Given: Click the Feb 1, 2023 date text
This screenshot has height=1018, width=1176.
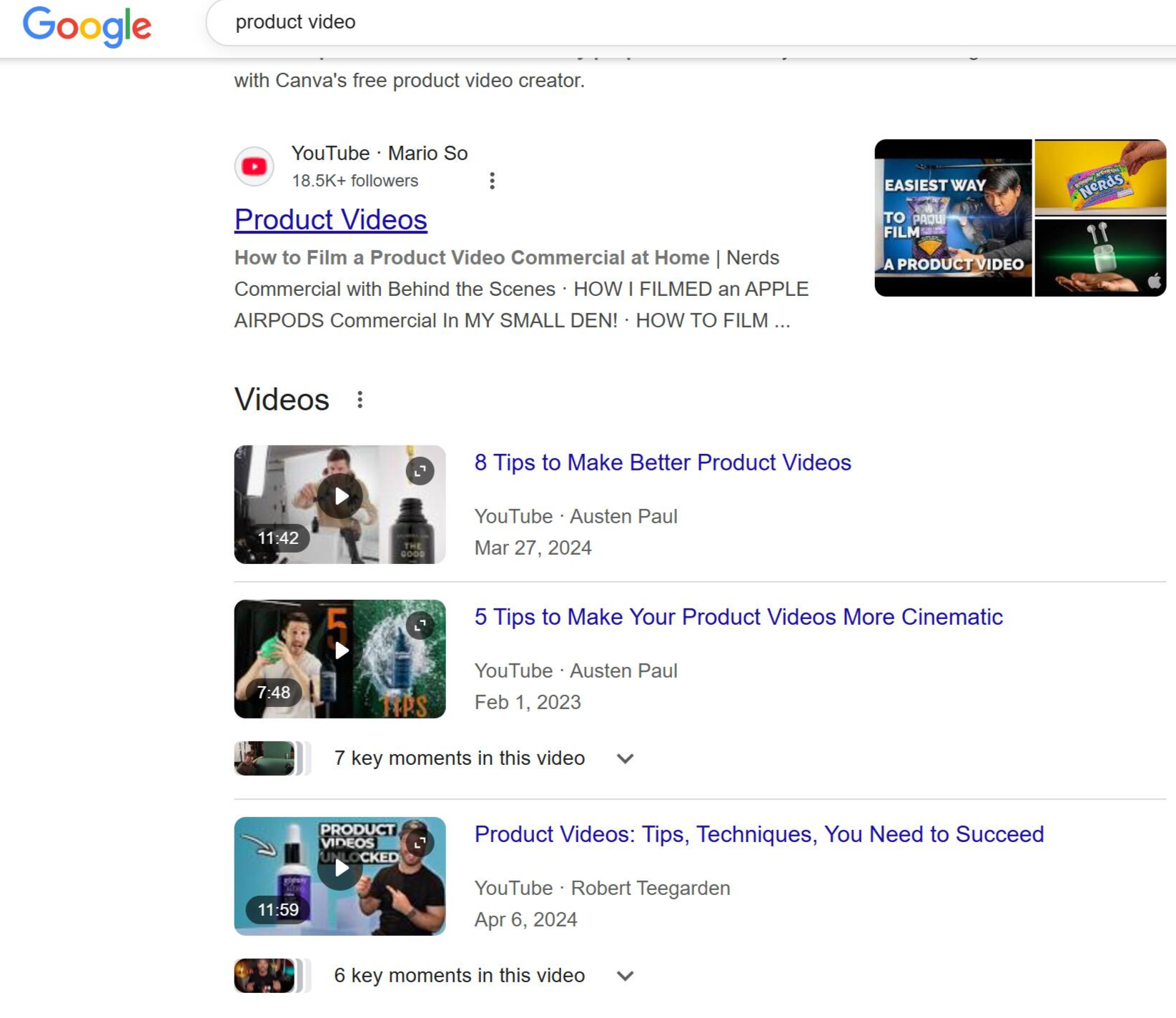Looking at the screenshot, I should click(528, 702).
